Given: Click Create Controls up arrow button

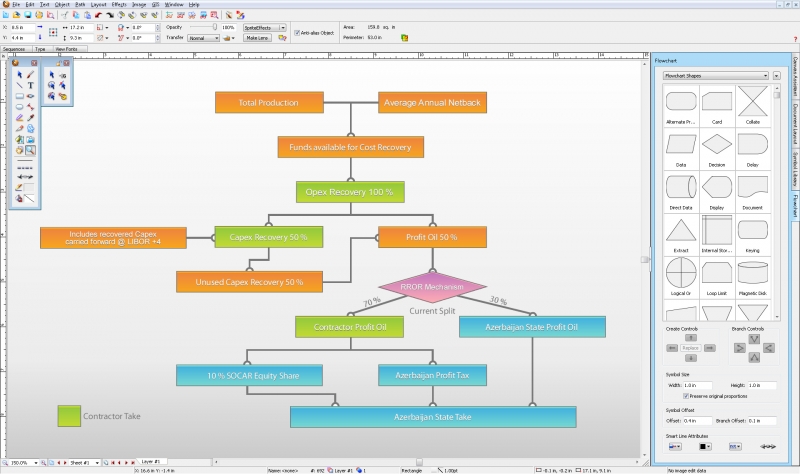Looking at the screenshot, I should click(690, 338).
